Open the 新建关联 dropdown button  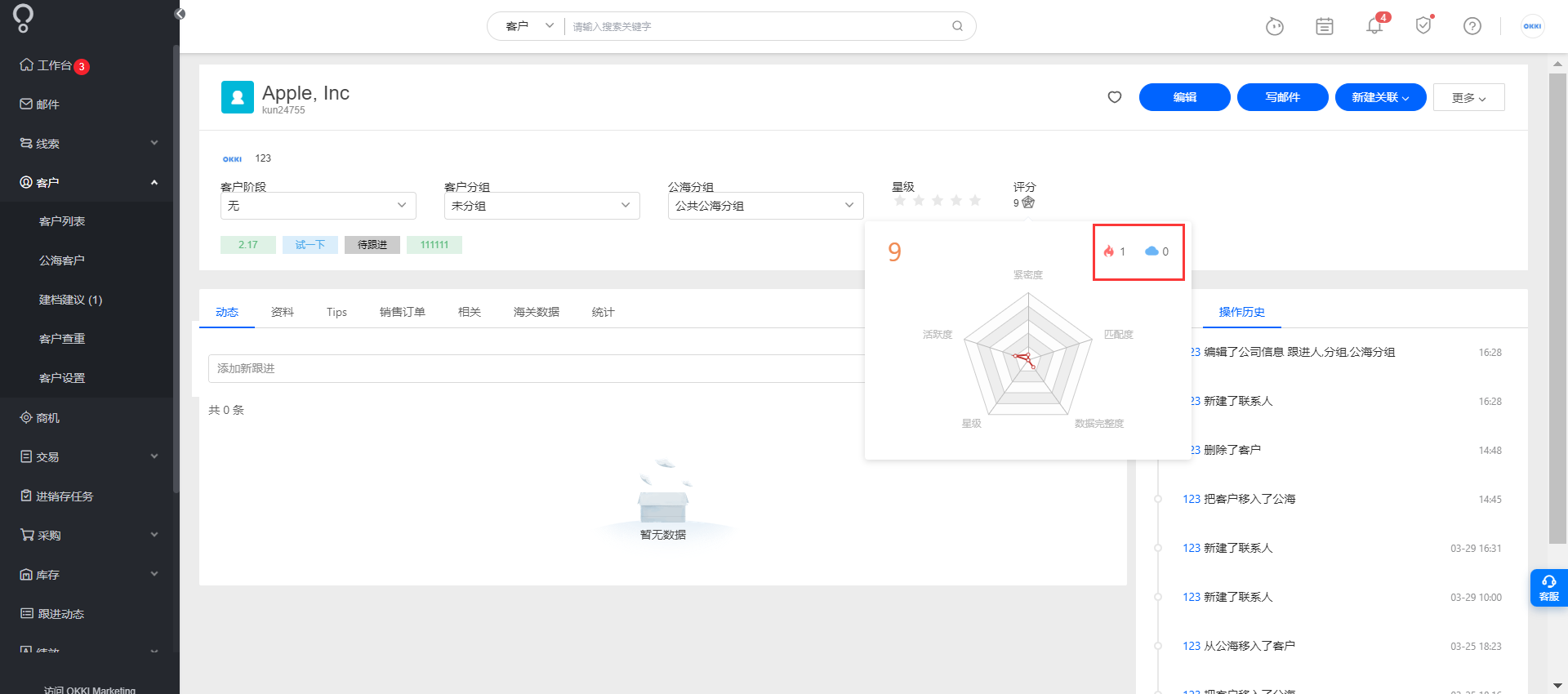click(1381, 97)
